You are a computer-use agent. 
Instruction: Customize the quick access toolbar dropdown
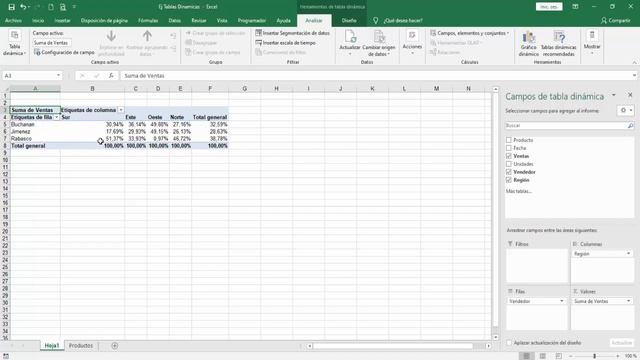[74, 7]
